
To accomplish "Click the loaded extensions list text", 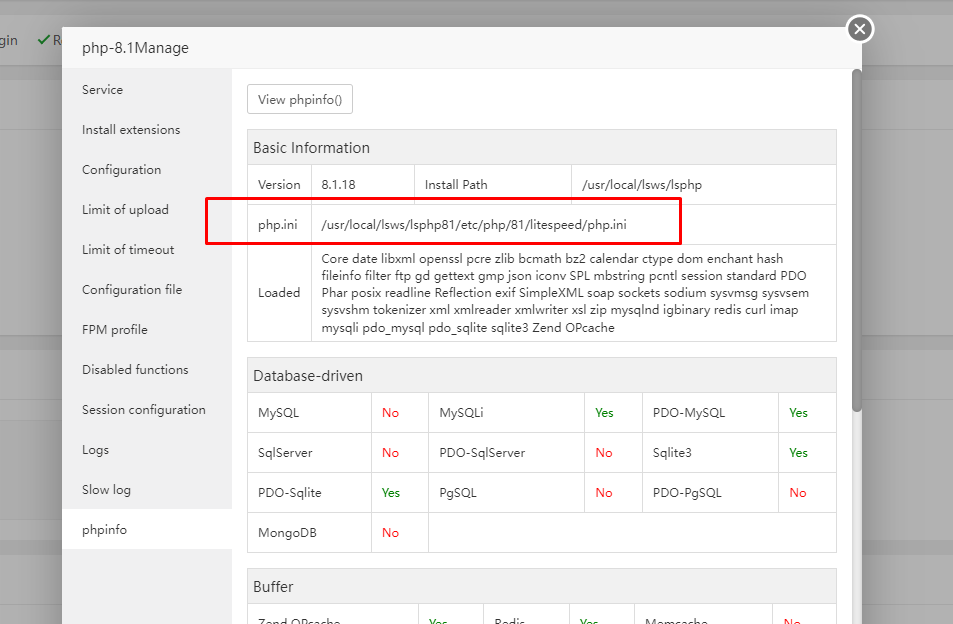I will tap(565, 293).
